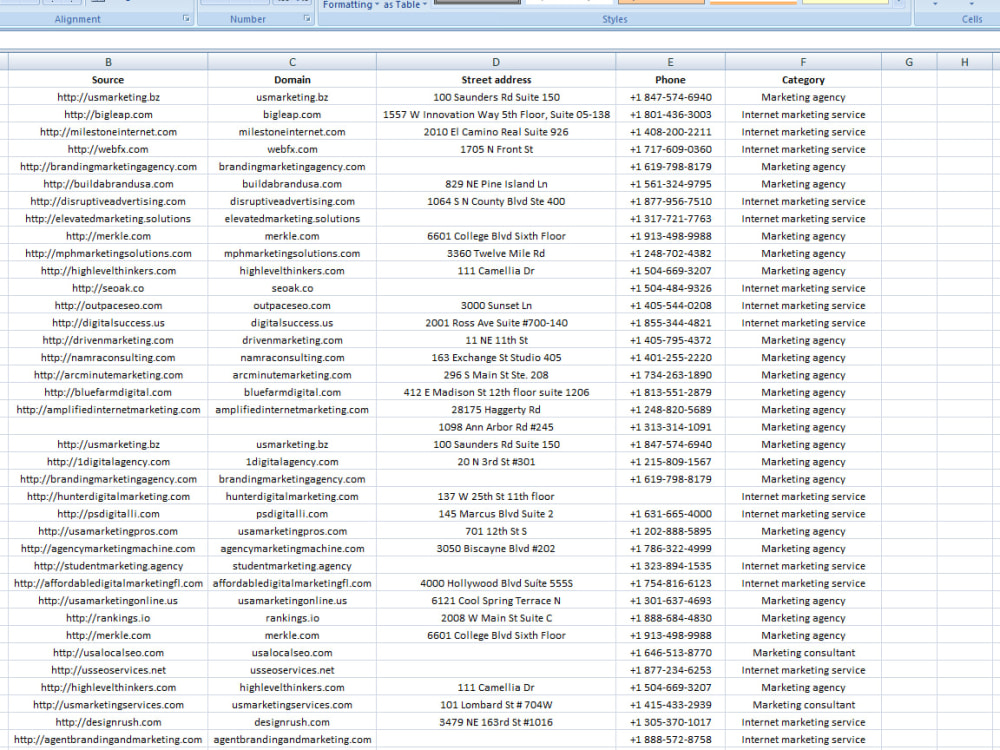Open the Alignment group dialog launcher
Image resolution: width=1000 pixels, height=750 pixels.
pos(186,19)
